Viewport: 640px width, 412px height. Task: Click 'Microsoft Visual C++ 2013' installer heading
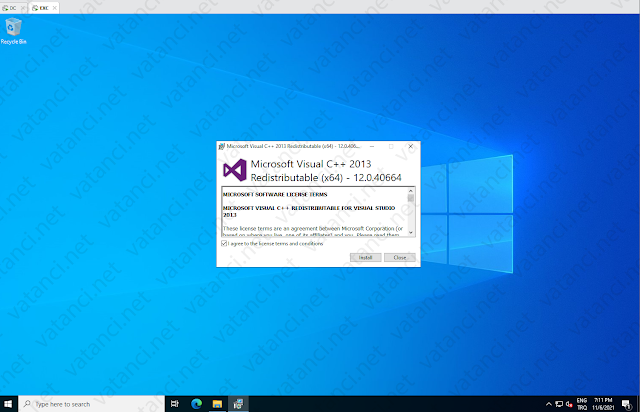311,164
